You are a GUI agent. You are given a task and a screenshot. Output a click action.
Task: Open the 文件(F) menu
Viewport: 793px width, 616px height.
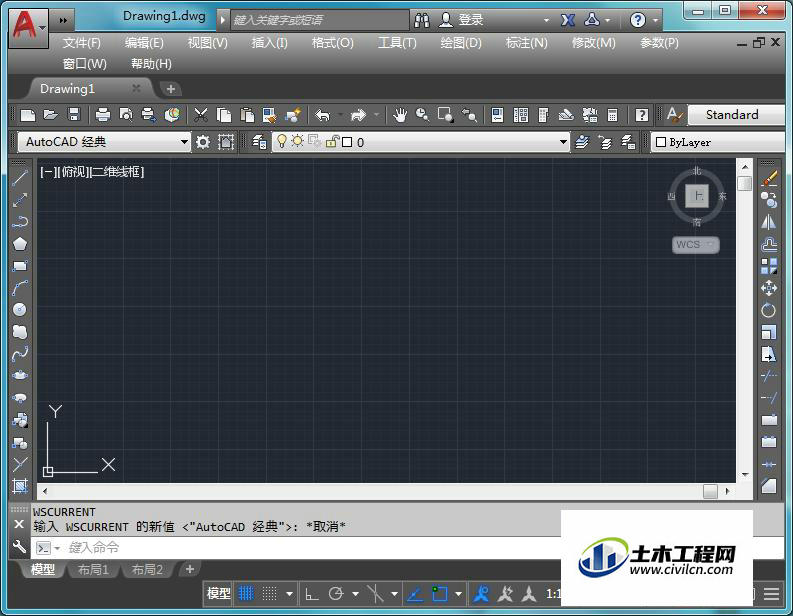81,43
